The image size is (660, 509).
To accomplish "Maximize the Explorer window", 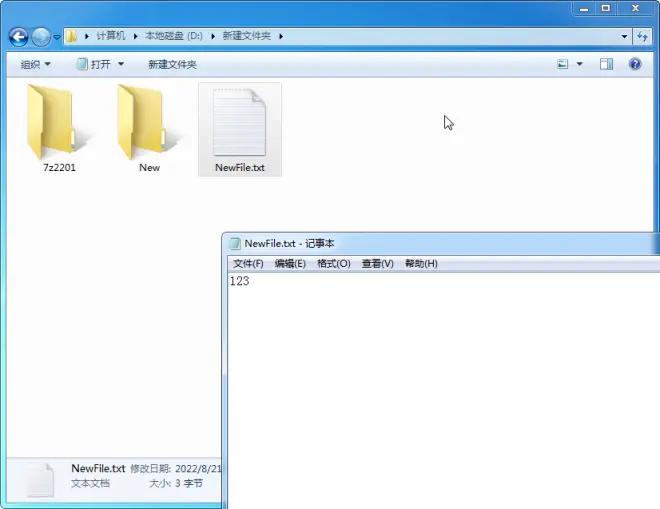I will coord(606,8).
